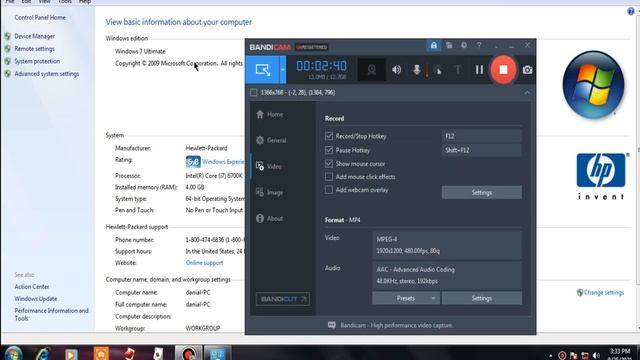Select Bandicam screen recording mode button
Screen dimensions: 640x360
pyautogui.click(x=262, y=70)
